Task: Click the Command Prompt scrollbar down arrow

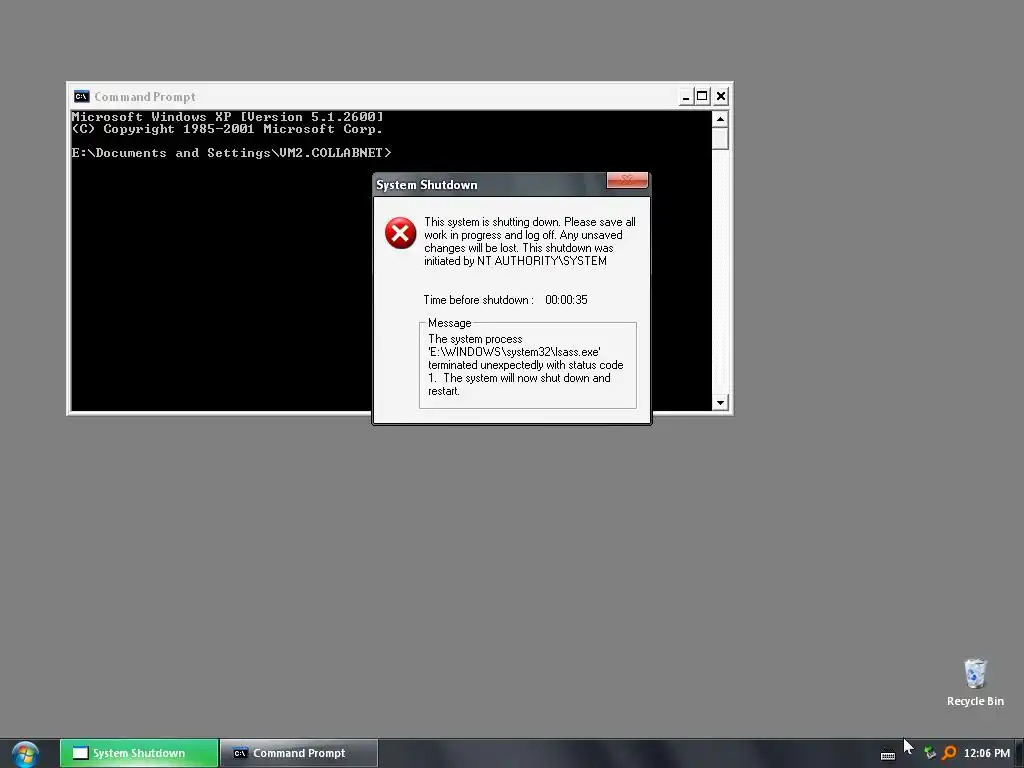Action: (720, 402)
